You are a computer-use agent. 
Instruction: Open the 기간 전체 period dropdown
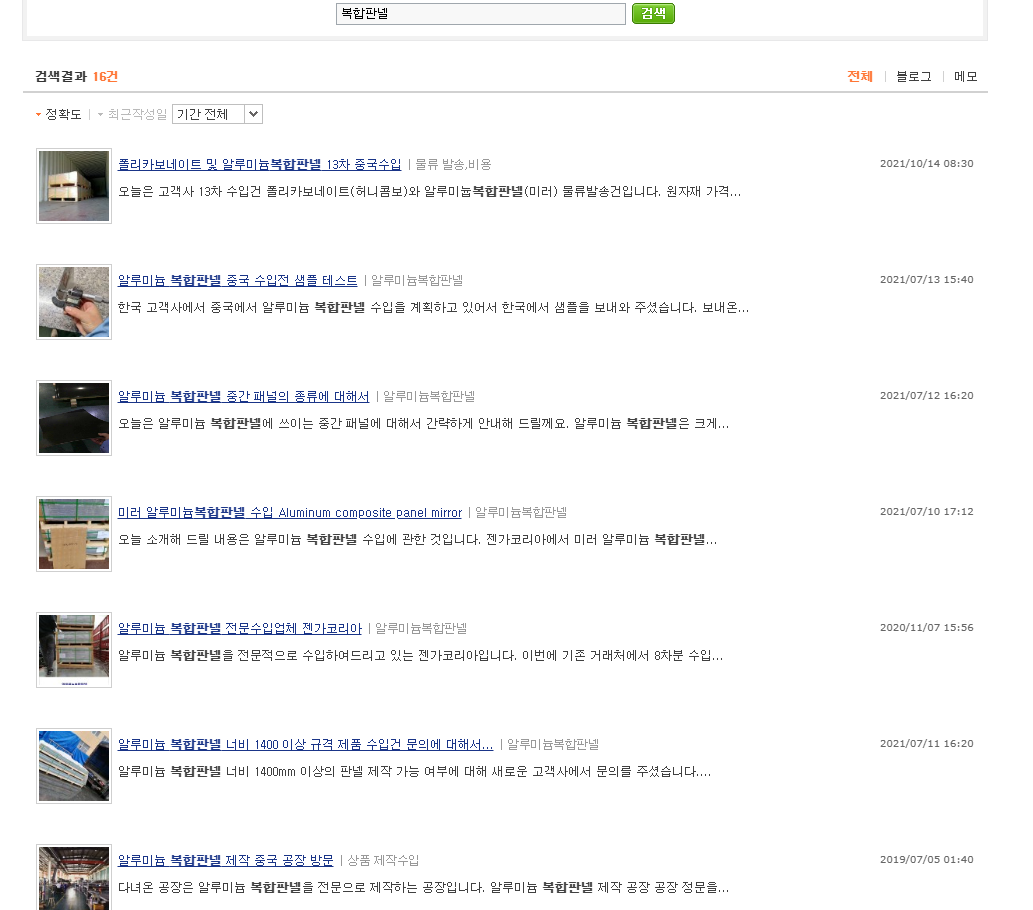(217, 114)
